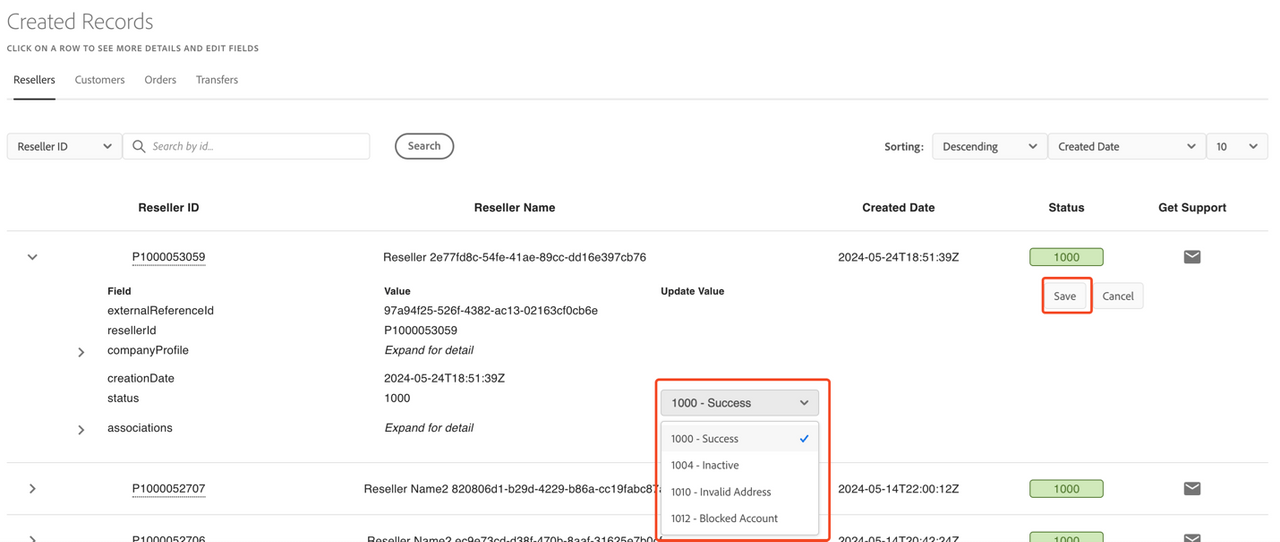This screenshot has height=542, width=1280.
Task: Expand the companyProfile field details
Action: point(81,352)
